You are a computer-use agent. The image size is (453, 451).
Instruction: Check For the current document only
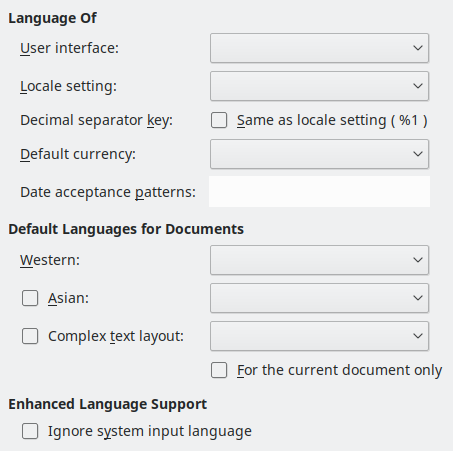[219, 370]
